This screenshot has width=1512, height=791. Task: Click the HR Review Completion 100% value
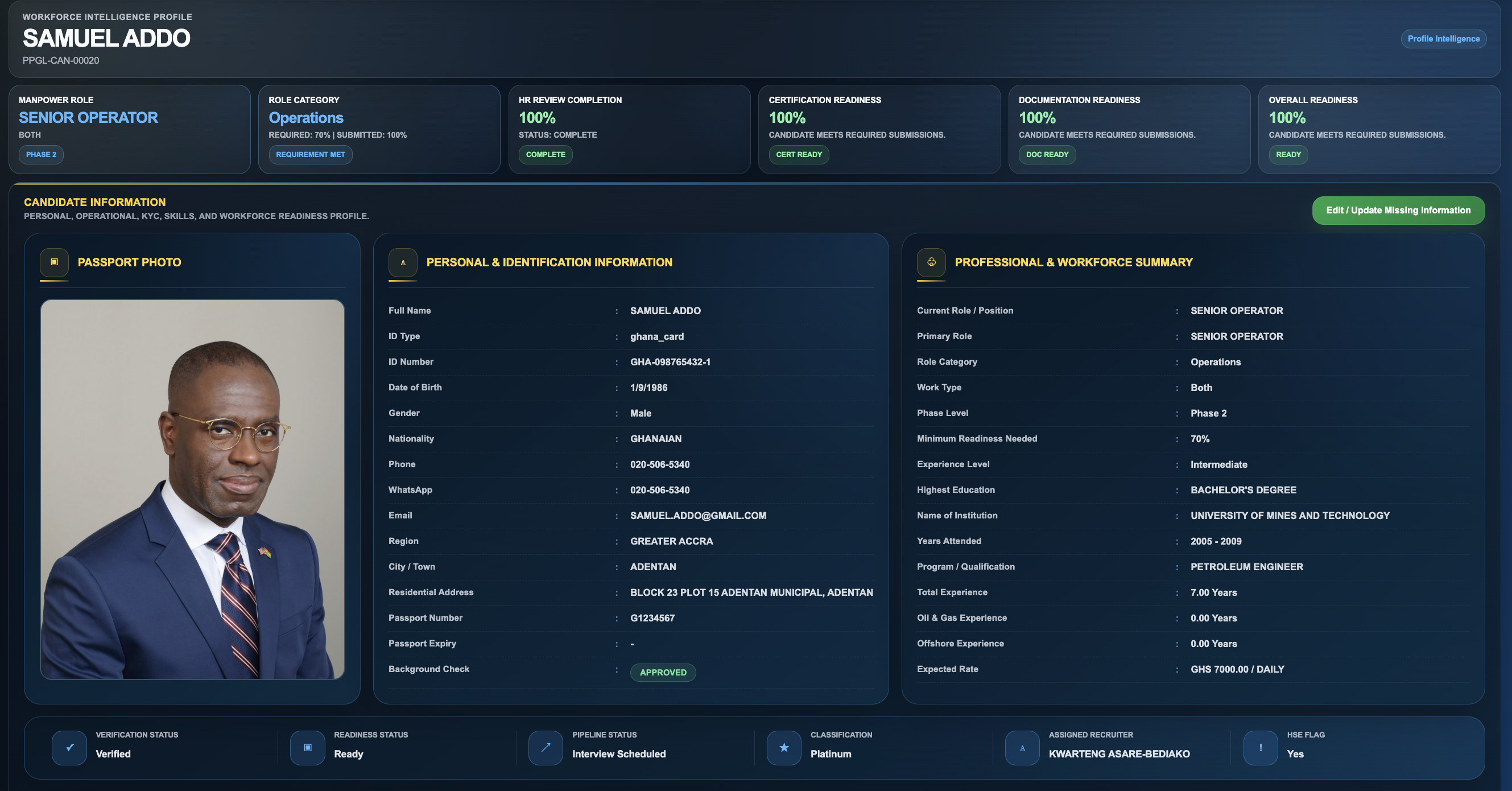coord(537,117)
